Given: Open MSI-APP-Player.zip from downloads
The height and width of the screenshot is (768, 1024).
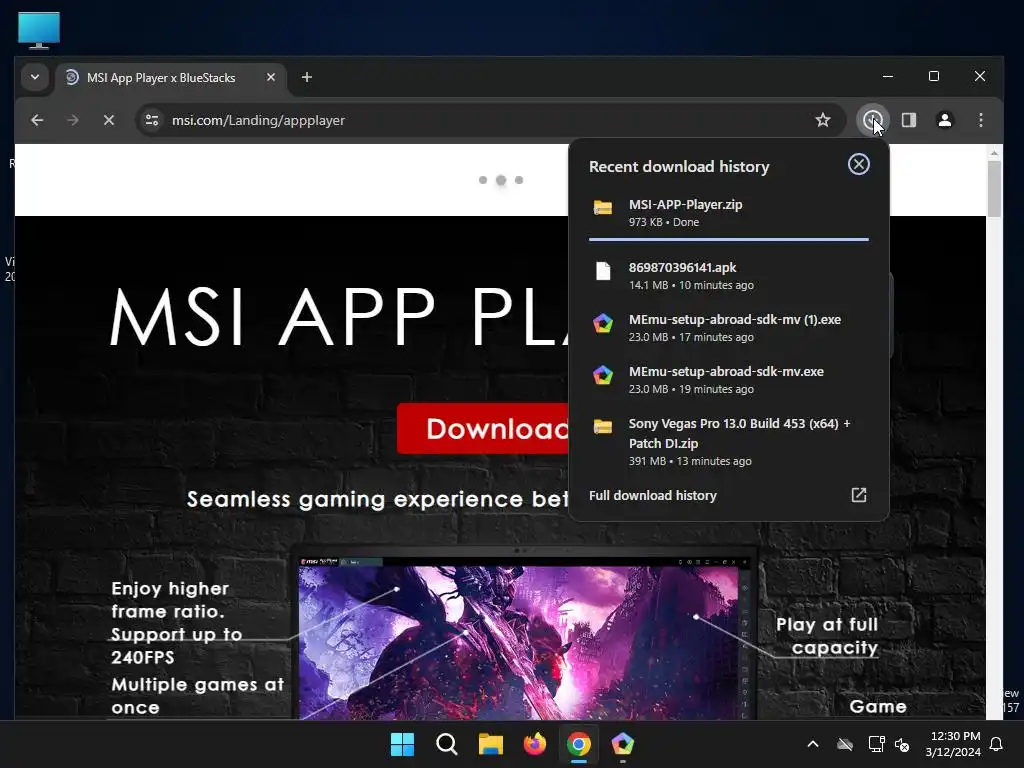Looking at the screenshot, I should click(729, 213).
